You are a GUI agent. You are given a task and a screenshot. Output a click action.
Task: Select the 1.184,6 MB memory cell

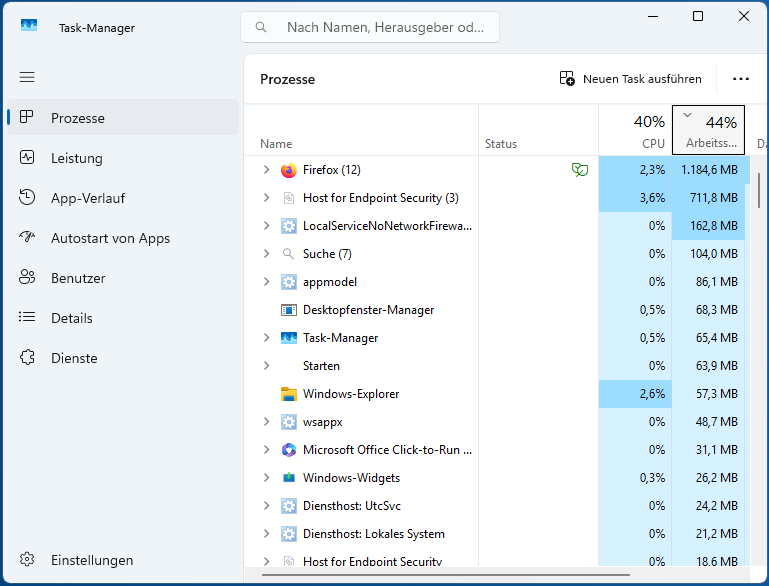(x=708, y=170)
